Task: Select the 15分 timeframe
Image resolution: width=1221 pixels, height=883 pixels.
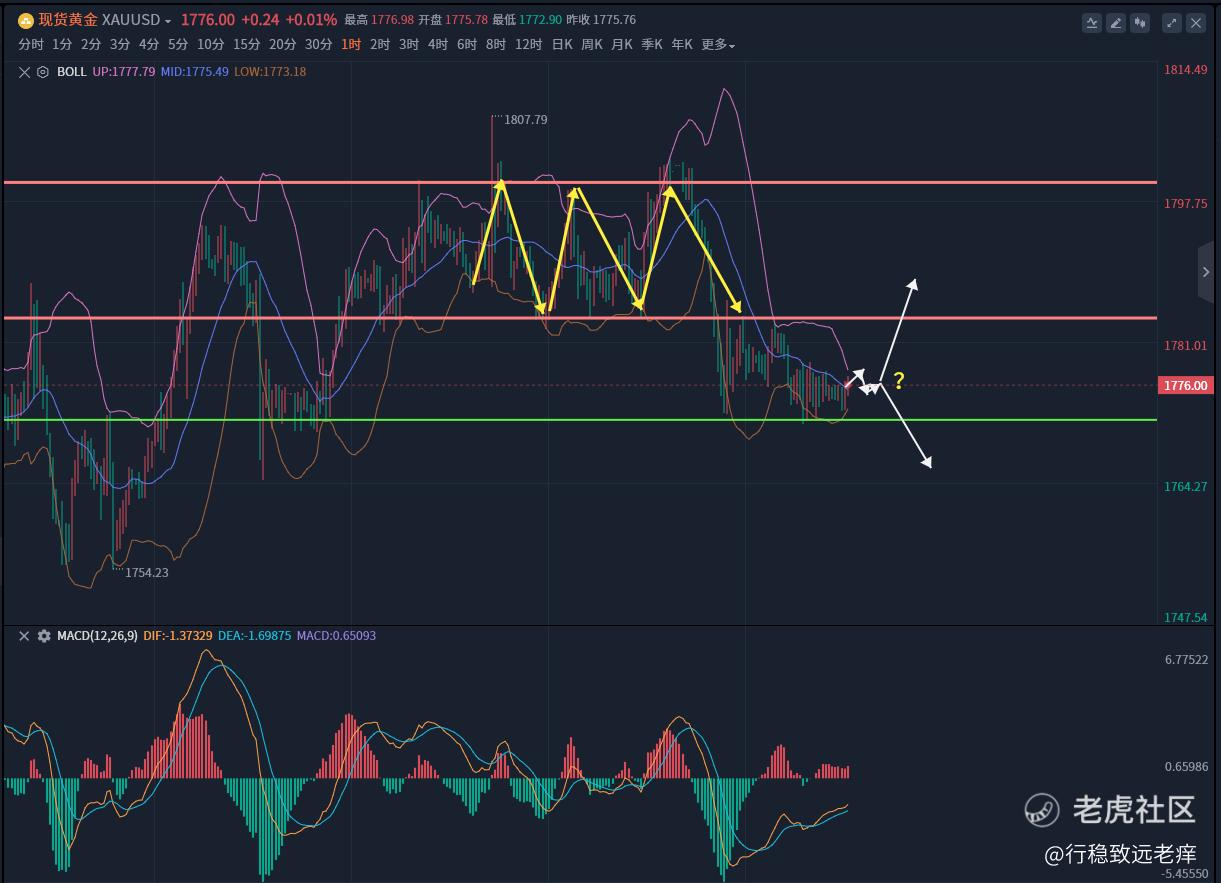Action: pos(246,45)
